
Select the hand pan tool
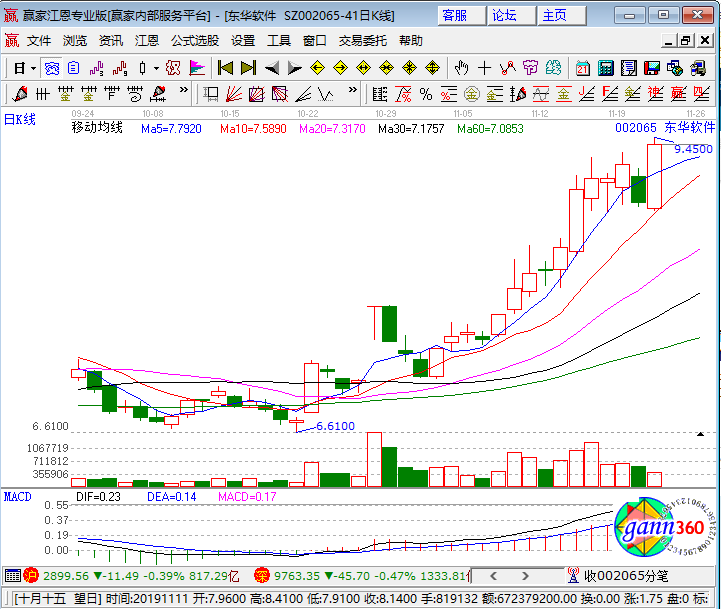pos(461,69)
